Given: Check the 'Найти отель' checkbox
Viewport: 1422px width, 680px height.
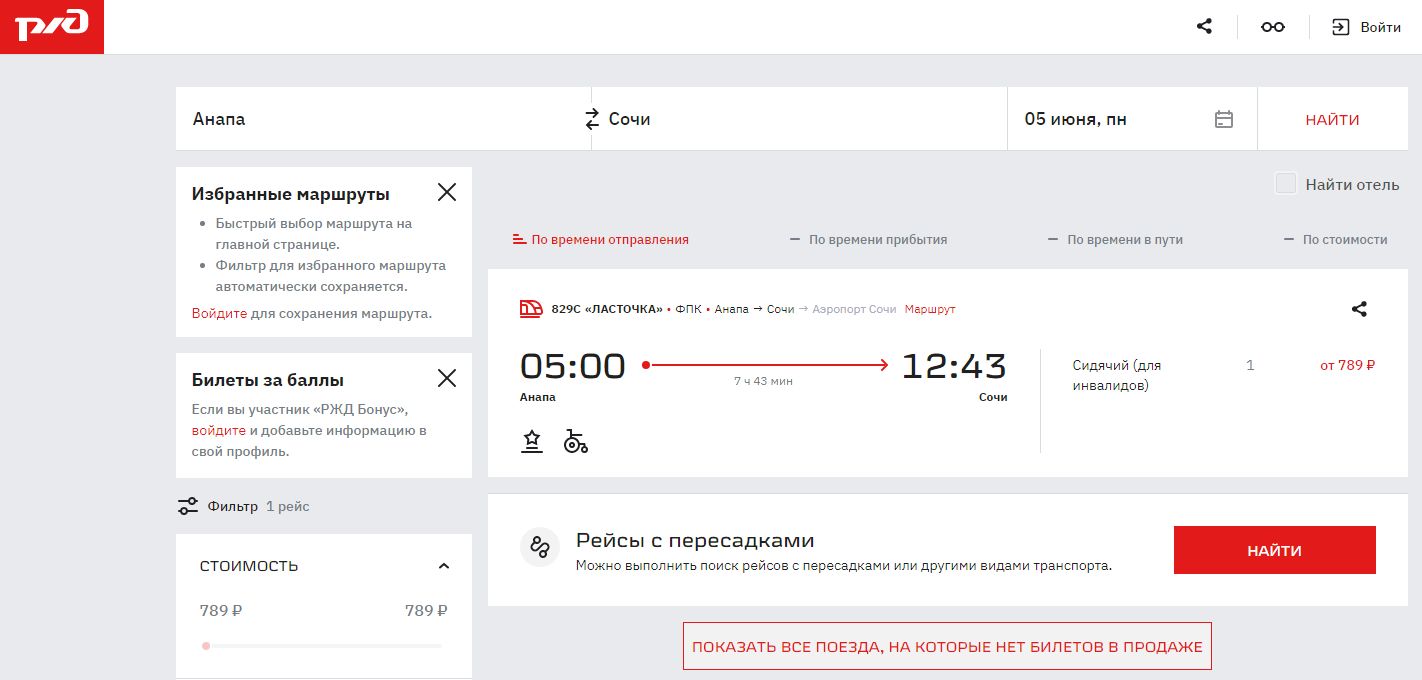Looking at the screenshot, I should [x=1286, y=184].
